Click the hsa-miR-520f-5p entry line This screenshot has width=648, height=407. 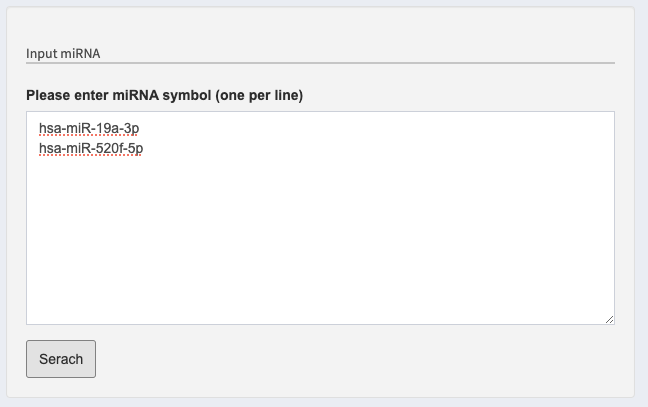click(91, 148)
